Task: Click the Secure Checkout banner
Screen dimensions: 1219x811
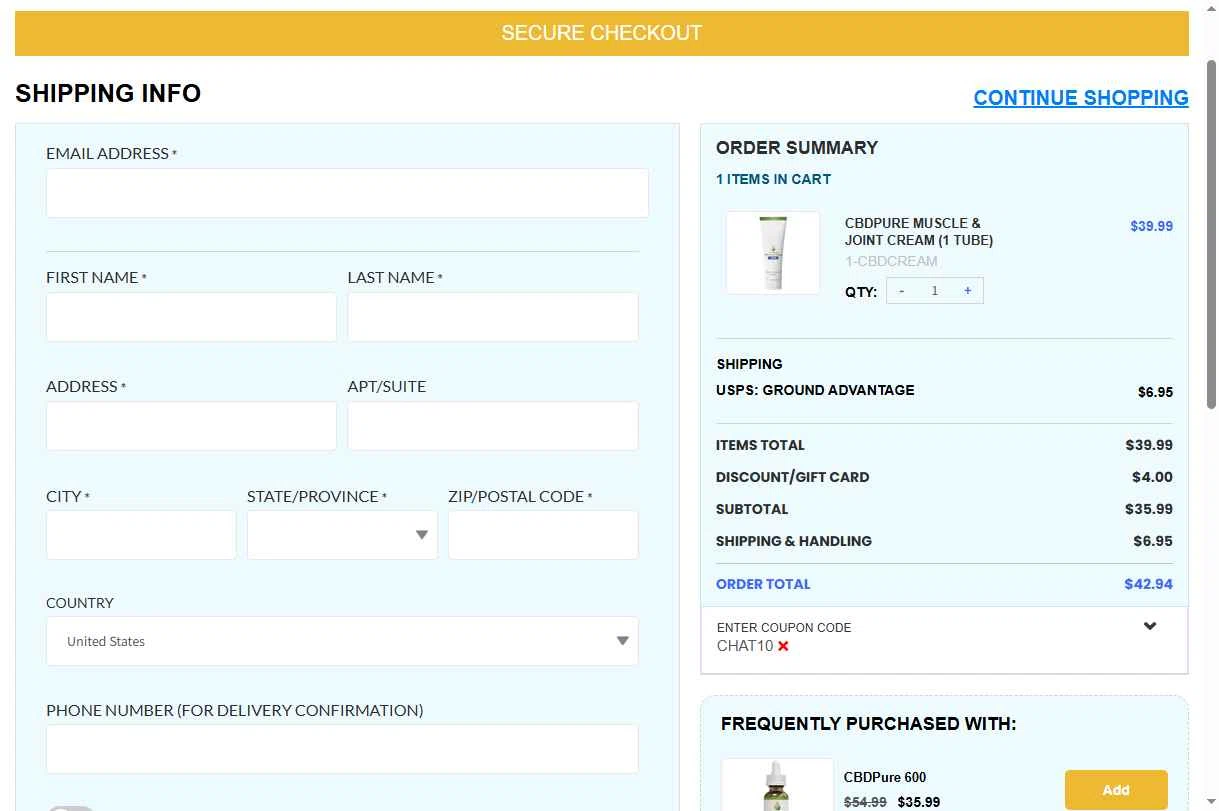Action: (x=602, y=33)
